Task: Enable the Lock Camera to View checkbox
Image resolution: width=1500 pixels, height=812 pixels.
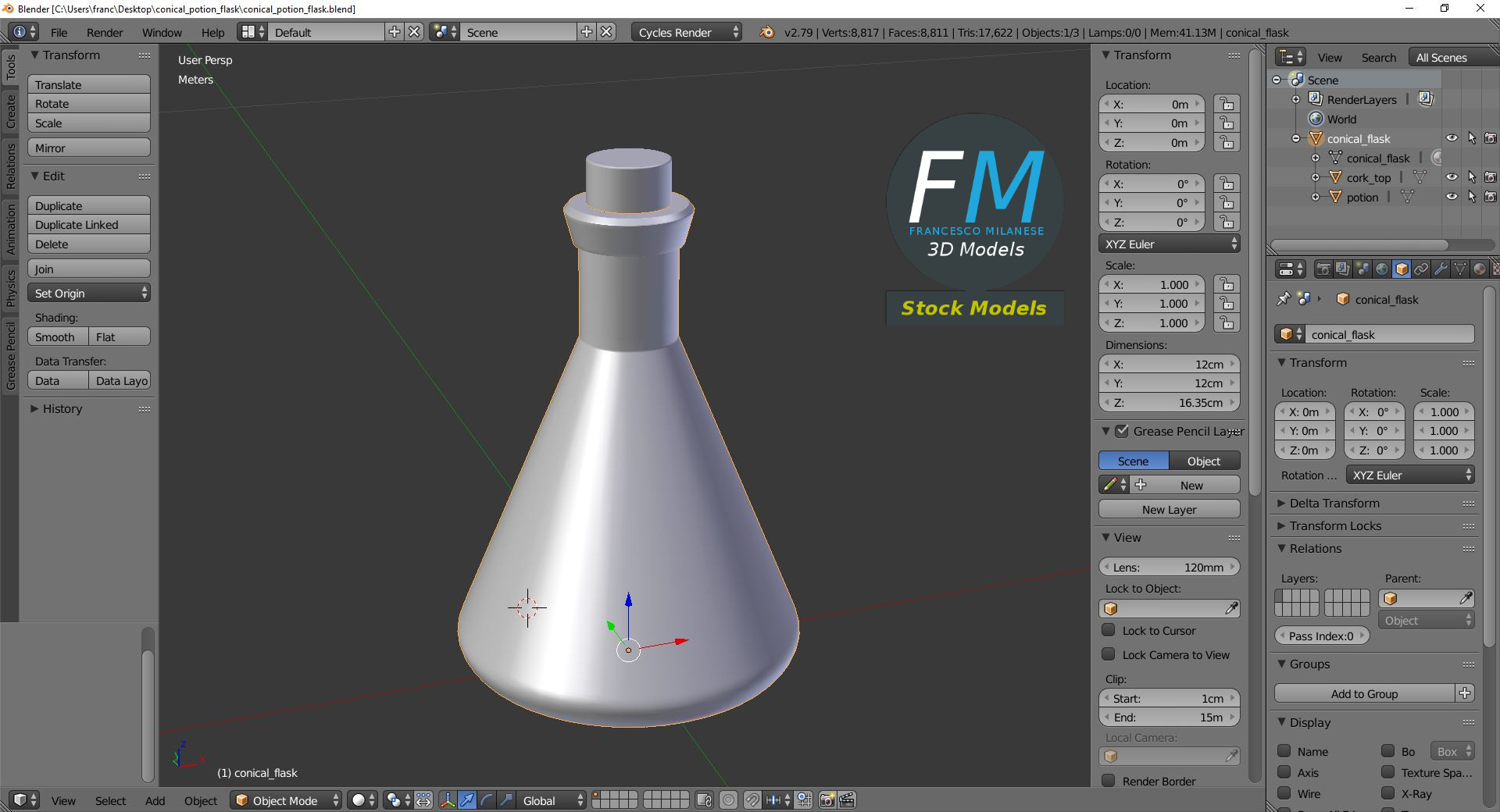Action: [x=1109, y=654]
